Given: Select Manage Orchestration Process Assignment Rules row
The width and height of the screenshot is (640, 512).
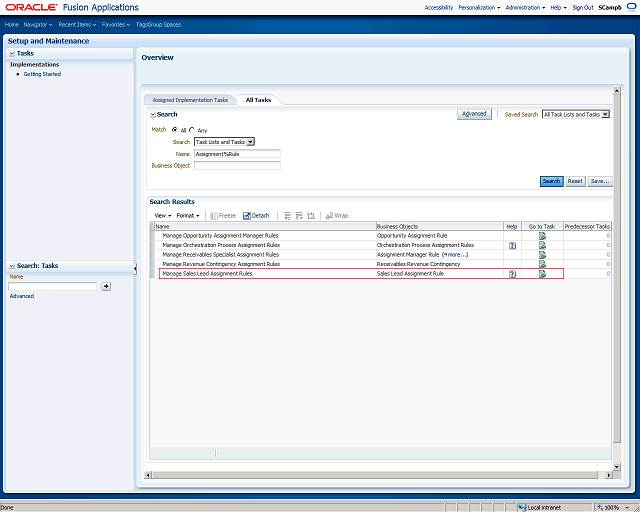Looking at the screenshot, I should (x=380, y=245).
